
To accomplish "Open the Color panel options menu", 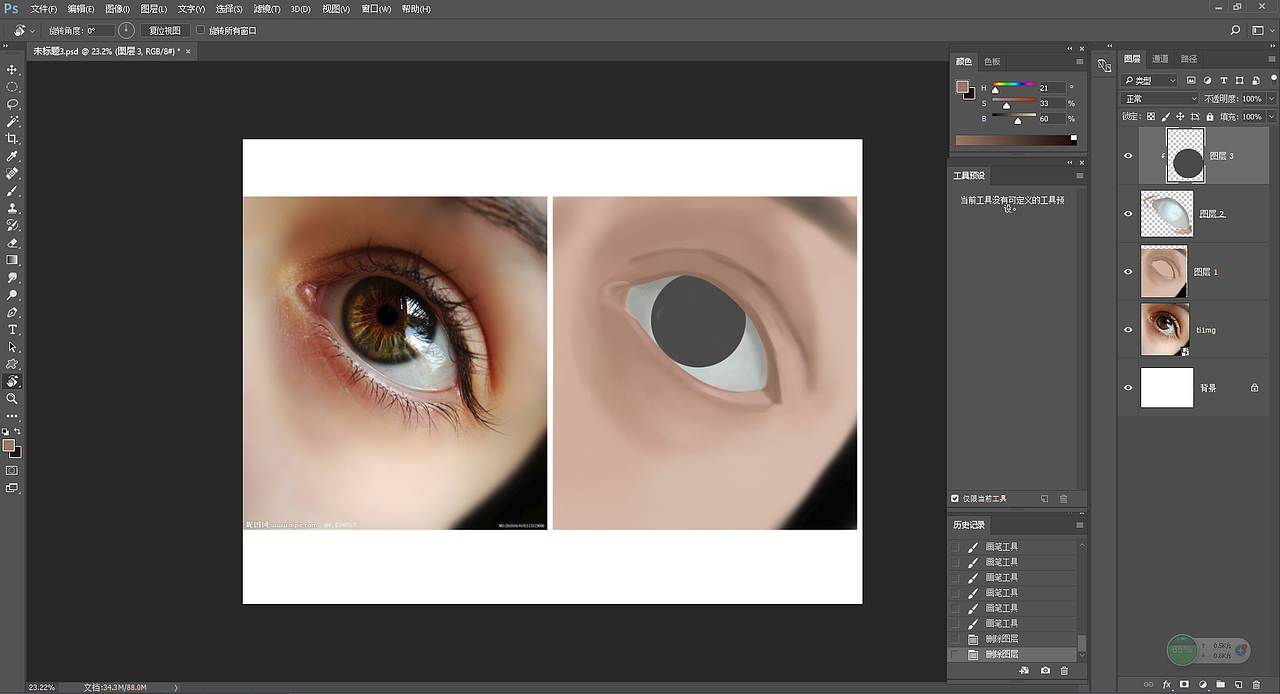I will point(1079,62).
